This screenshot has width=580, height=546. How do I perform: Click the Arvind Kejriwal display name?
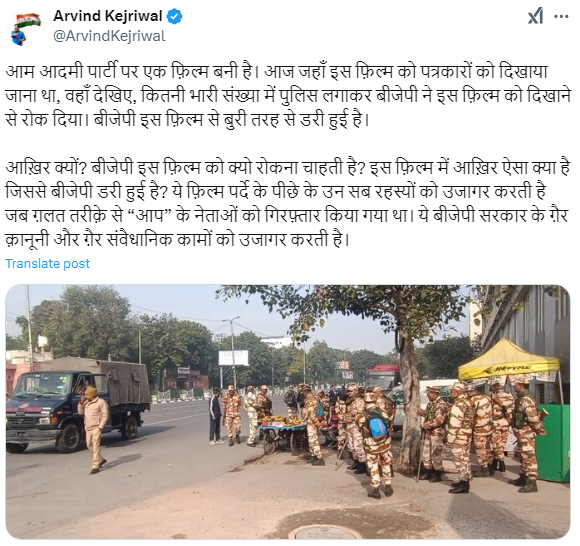[x=108, y=16]
